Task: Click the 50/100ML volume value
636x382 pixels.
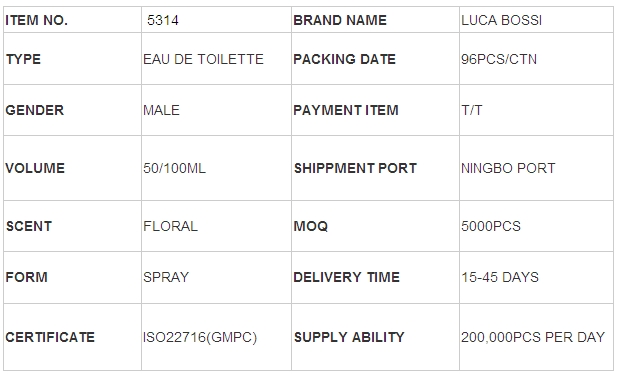Action: (174, 168)
